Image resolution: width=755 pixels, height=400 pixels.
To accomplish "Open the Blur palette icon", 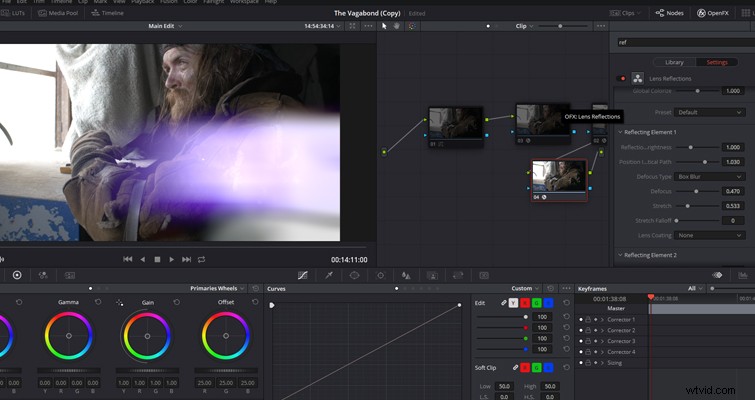I will [x=406, y=275].
